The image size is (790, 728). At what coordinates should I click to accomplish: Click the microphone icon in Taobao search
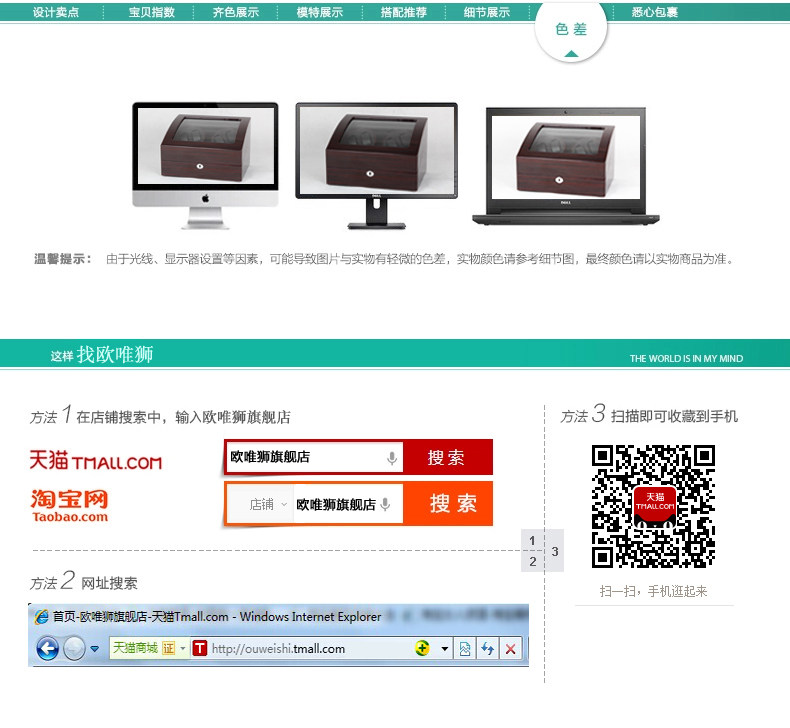385,504
